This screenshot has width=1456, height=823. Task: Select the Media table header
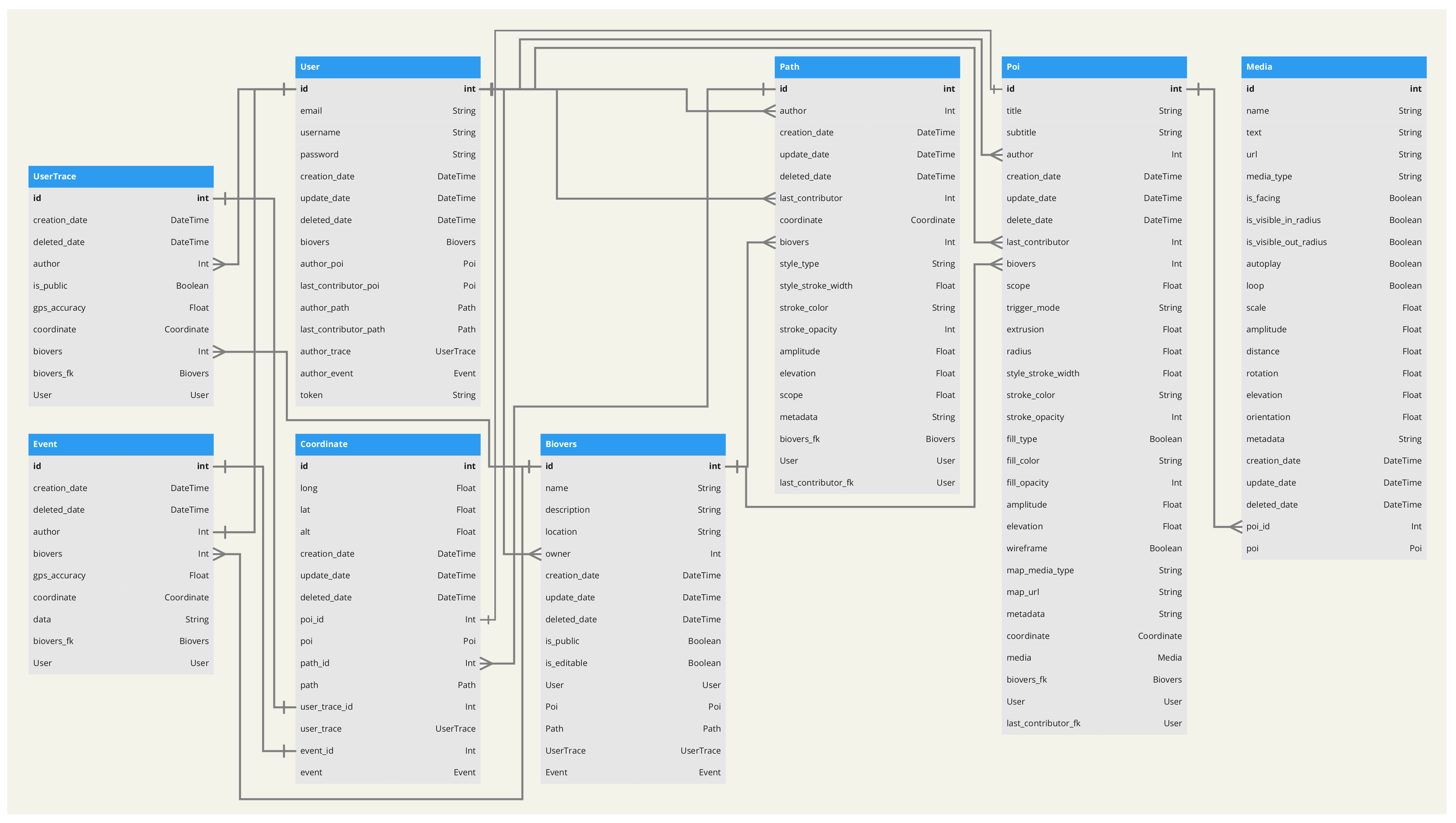1333,67
